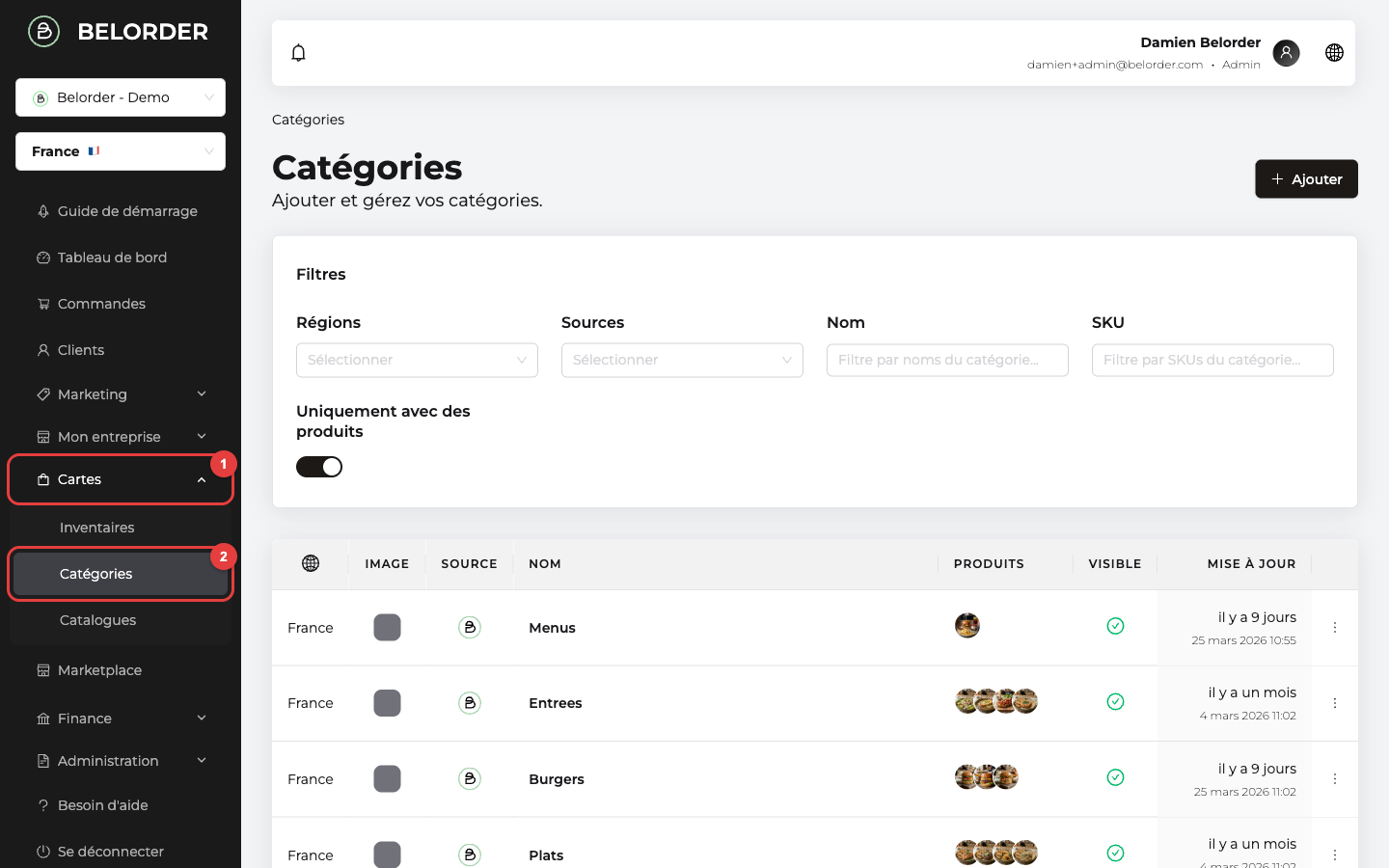1389x868 pixels.
Task: Collapse the Cartes menu
Action: pyautogui.click(x=121, y=479)
